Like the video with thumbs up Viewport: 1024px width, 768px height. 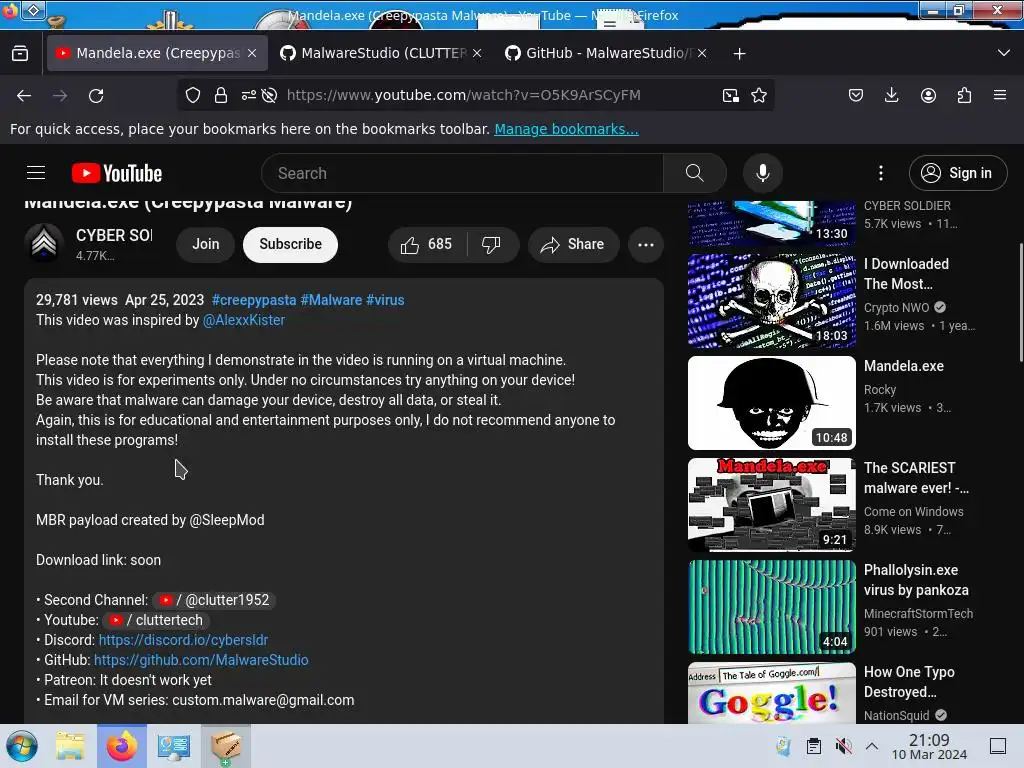[x=427, y=244]
